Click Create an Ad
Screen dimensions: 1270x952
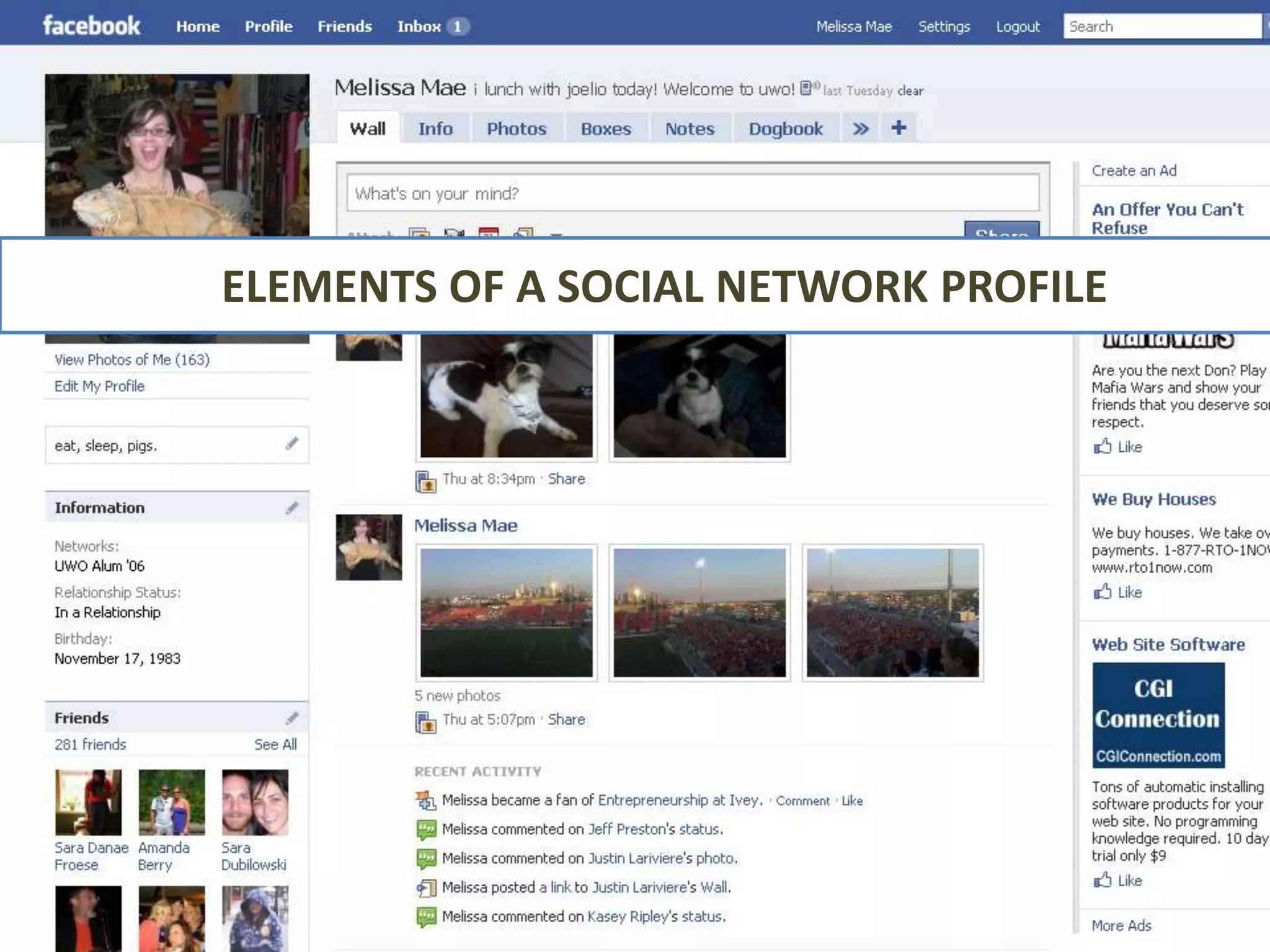coord(1134,170)
